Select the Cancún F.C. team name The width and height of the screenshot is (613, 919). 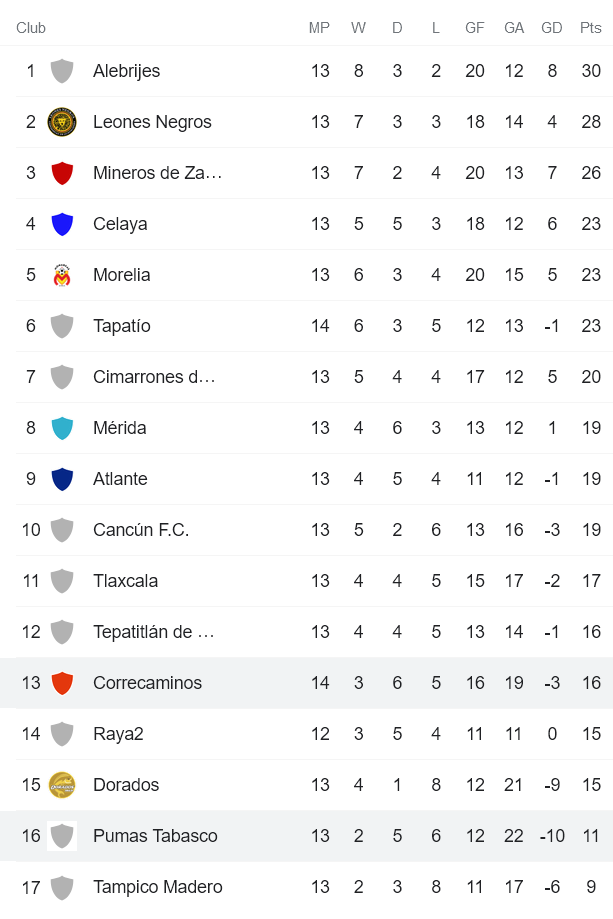141,530
